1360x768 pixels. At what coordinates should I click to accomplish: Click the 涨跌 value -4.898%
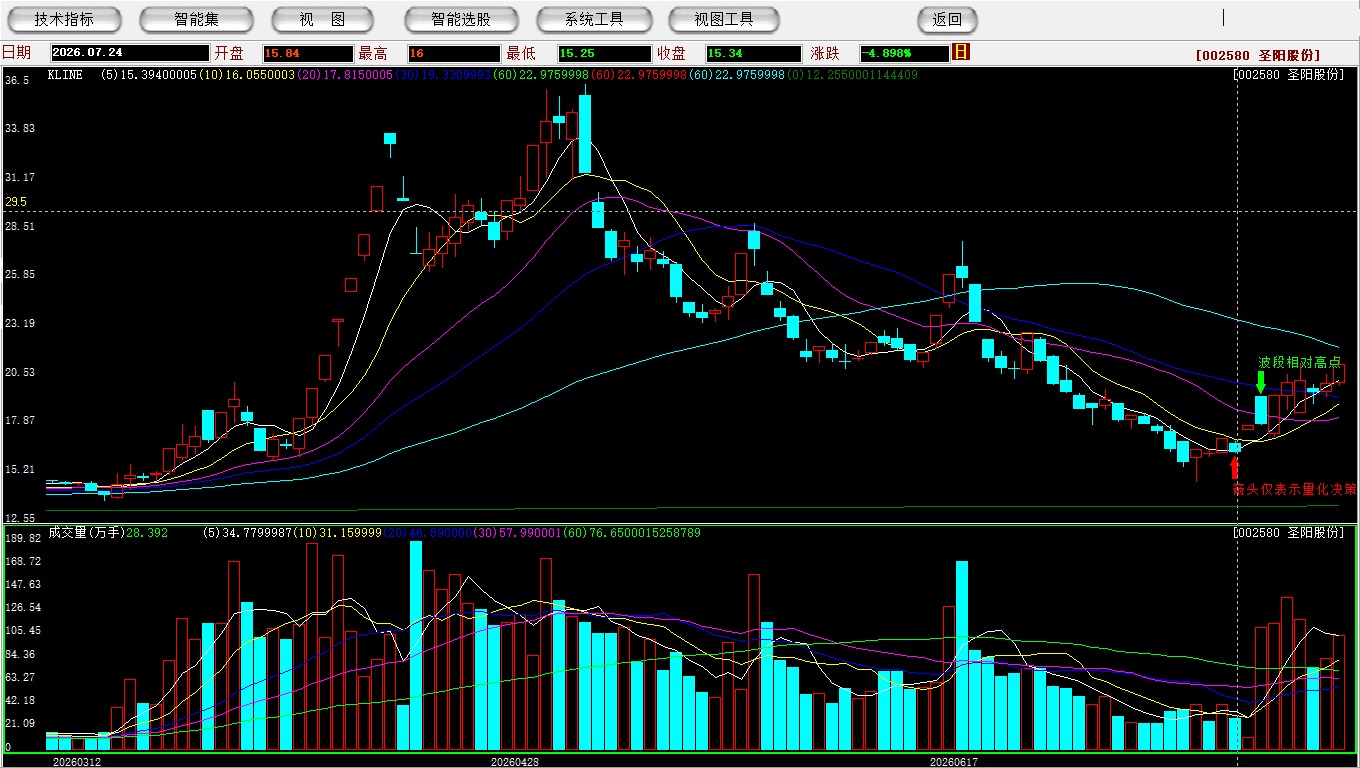pos(905,54)
